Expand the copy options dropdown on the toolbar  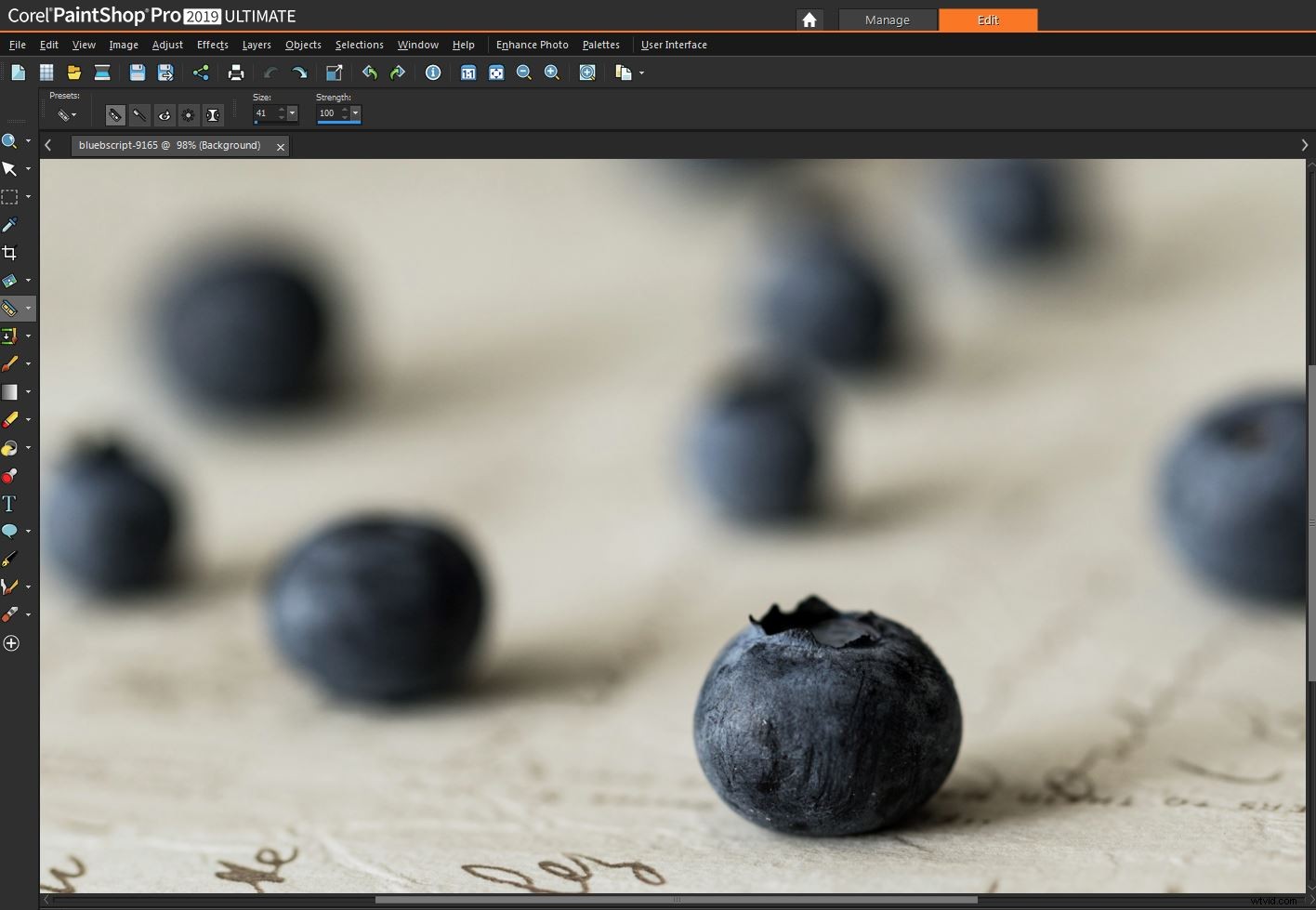641,73
